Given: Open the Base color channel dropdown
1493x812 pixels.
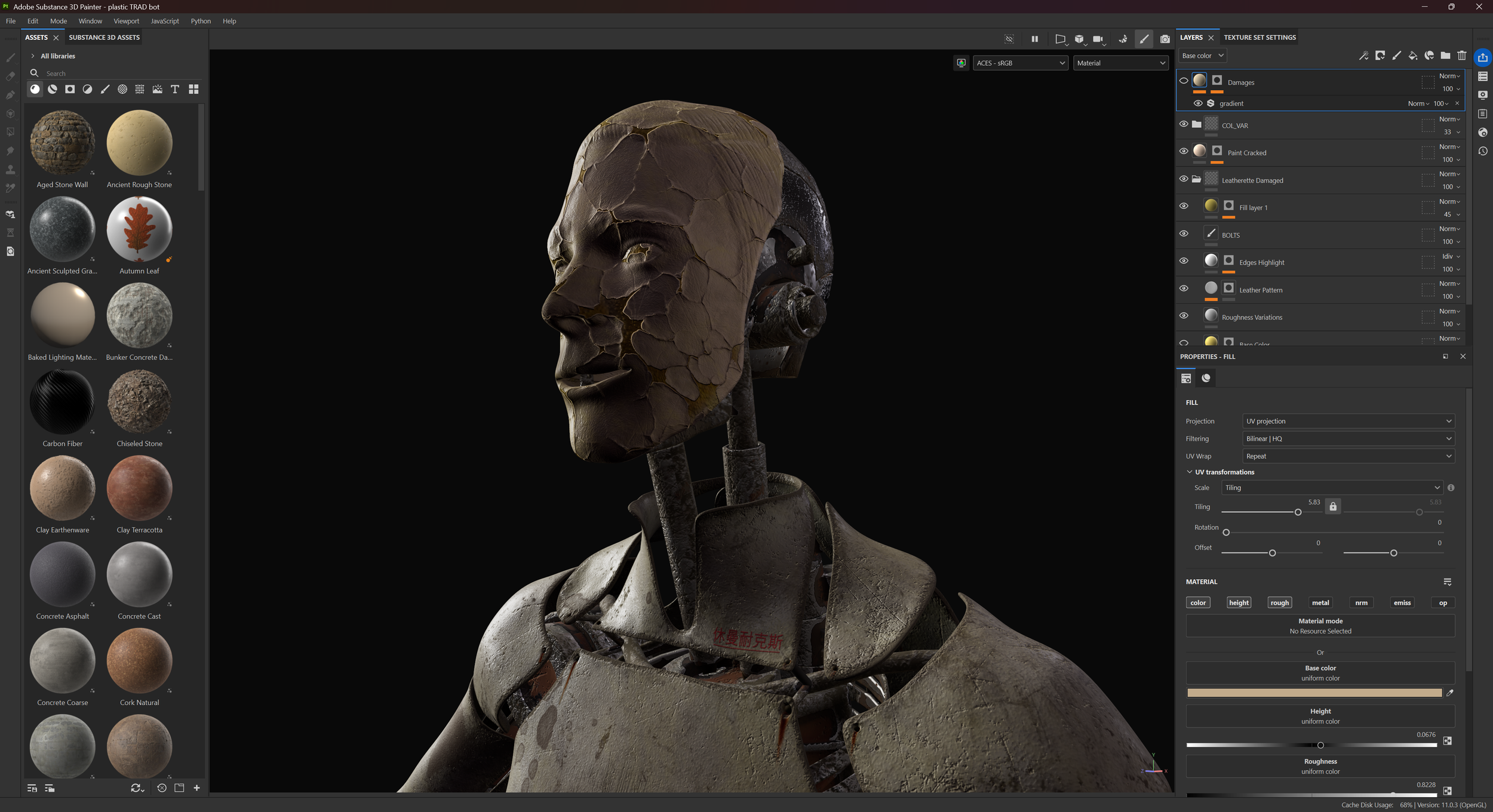Looking at the screenshot, I should [x=1202, y=56].
